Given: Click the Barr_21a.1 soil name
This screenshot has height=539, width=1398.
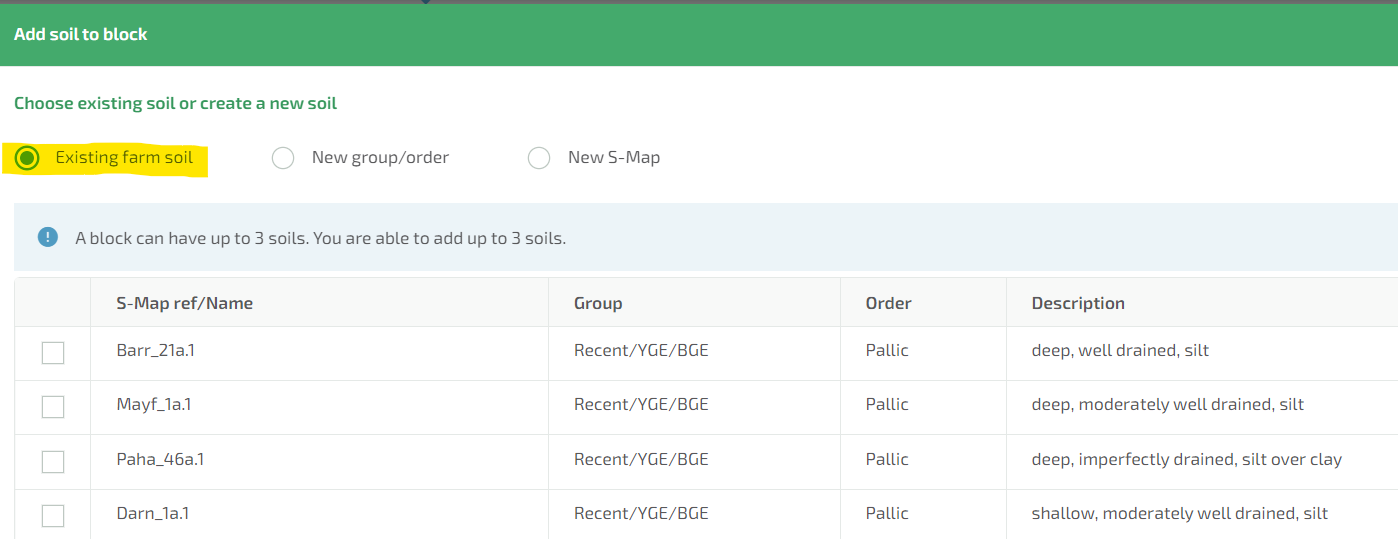Looking at the screenshot, I should (153, 350).
